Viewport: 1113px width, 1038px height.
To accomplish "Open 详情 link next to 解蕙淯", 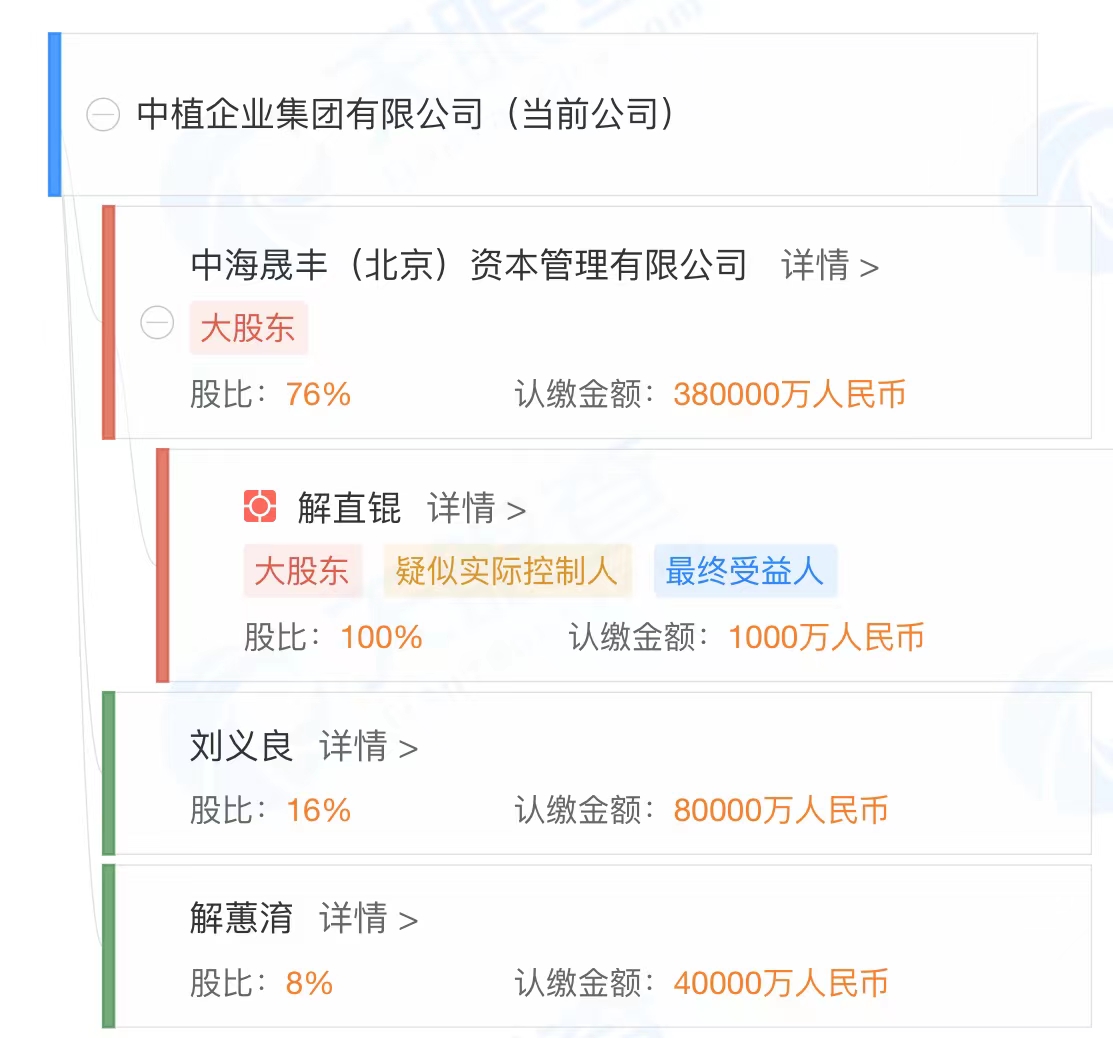I will point(368,919).
